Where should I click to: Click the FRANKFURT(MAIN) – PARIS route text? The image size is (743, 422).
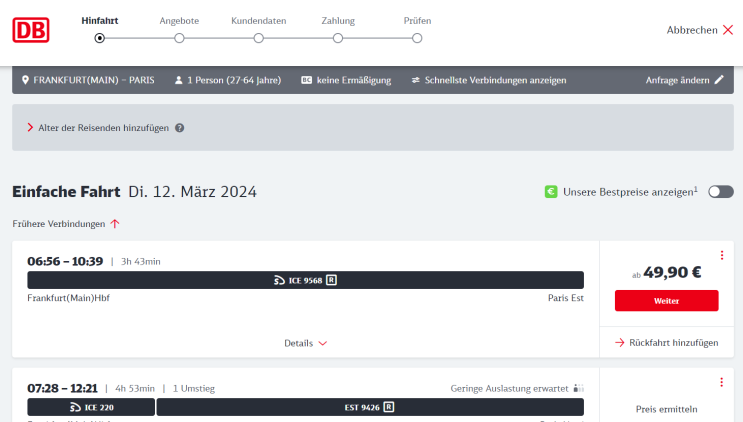tap(94, 80)
